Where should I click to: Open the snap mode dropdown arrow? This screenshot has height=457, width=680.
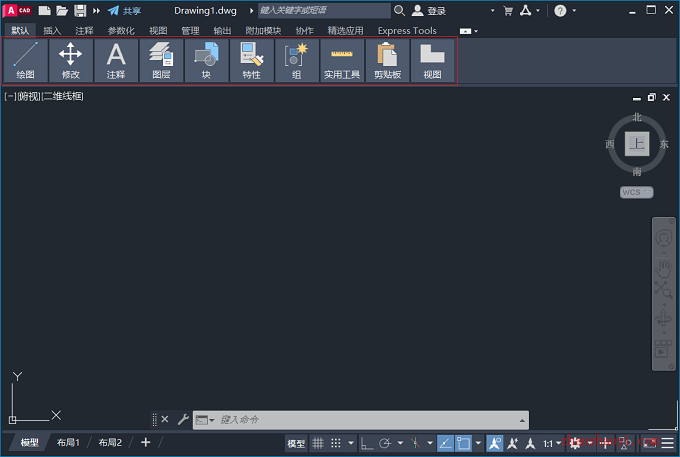pyautogui.click(x=350, y=443)
